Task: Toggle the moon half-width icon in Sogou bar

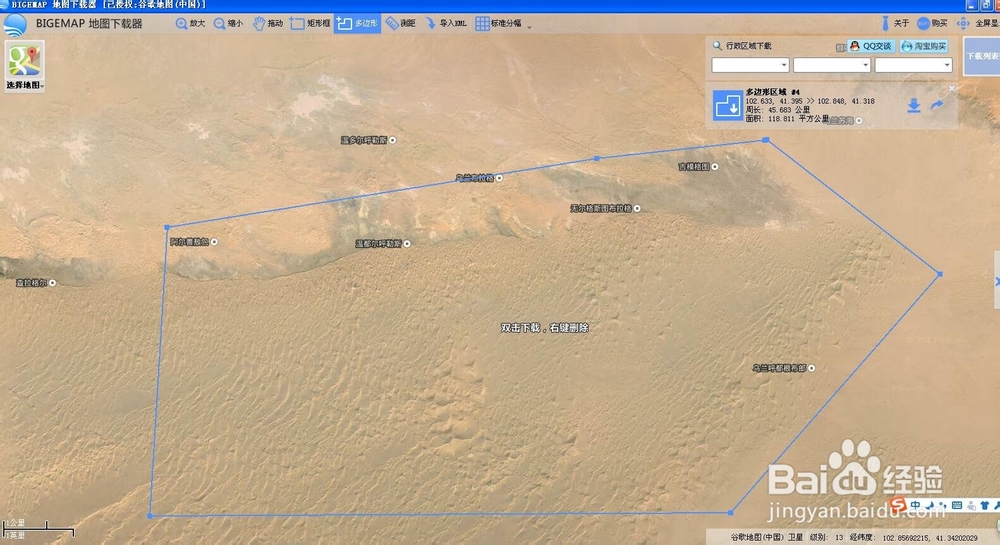Action: 930,505
